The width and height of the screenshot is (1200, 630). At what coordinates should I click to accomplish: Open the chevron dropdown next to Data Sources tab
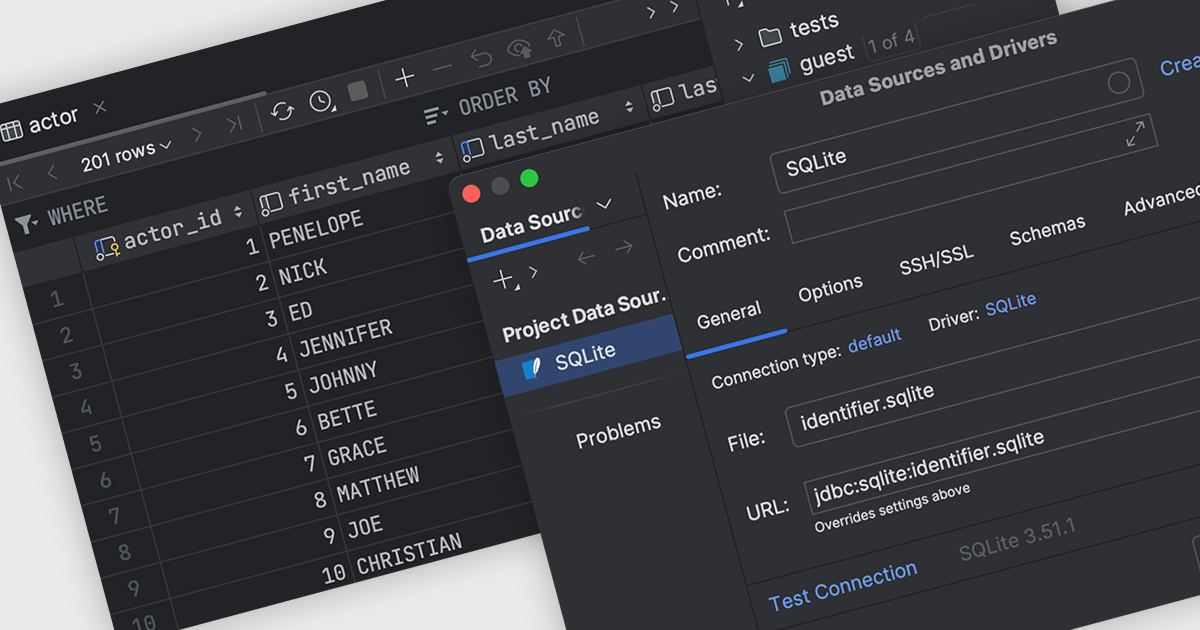(603, 203)
